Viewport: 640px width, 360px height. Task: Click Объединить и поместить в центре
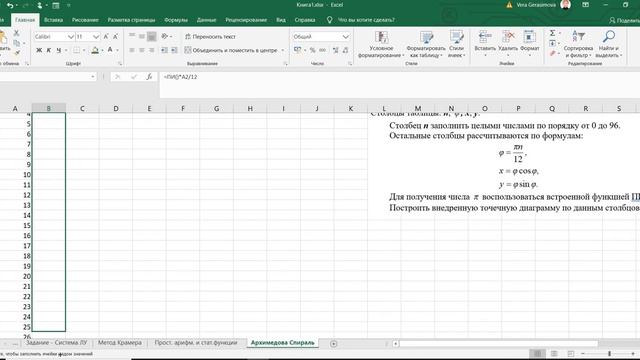point(231,50)
